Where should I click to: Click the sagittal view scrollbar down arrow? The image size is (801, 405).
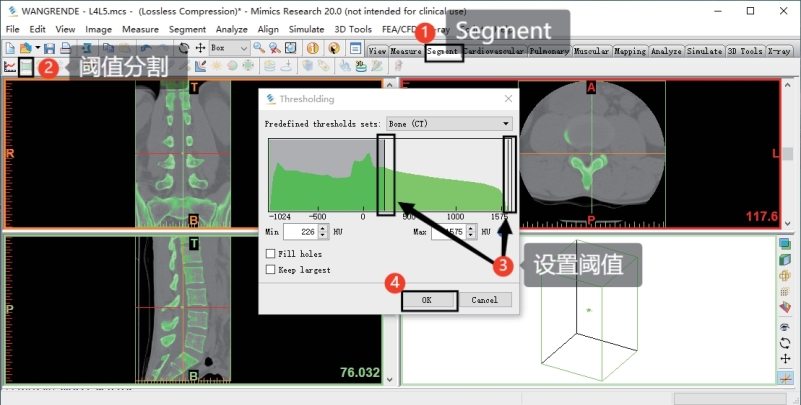click(390, 379)
